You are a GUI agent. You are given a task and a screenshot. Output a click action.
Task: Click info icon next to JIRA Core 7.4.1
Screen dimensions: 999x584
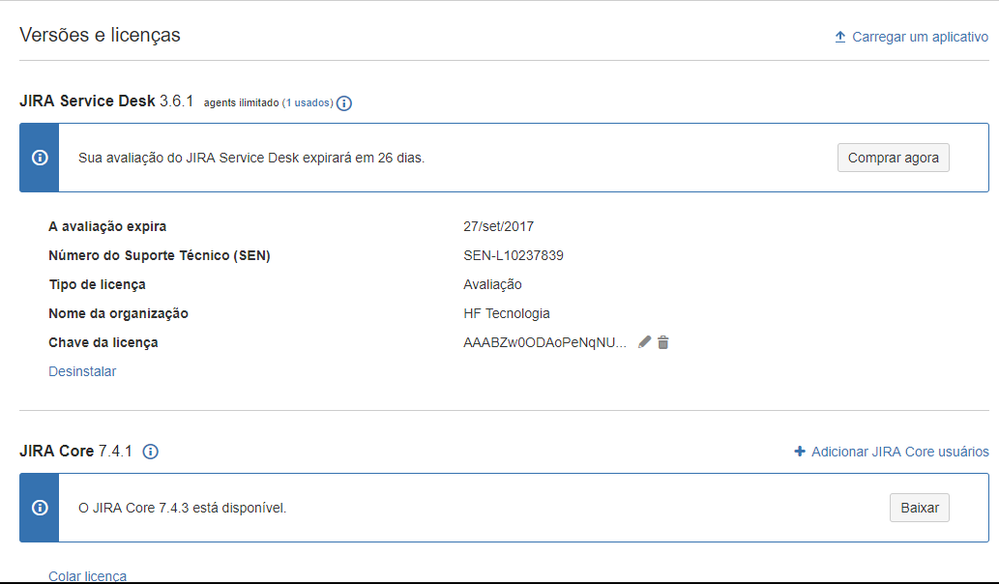point(150,452)
